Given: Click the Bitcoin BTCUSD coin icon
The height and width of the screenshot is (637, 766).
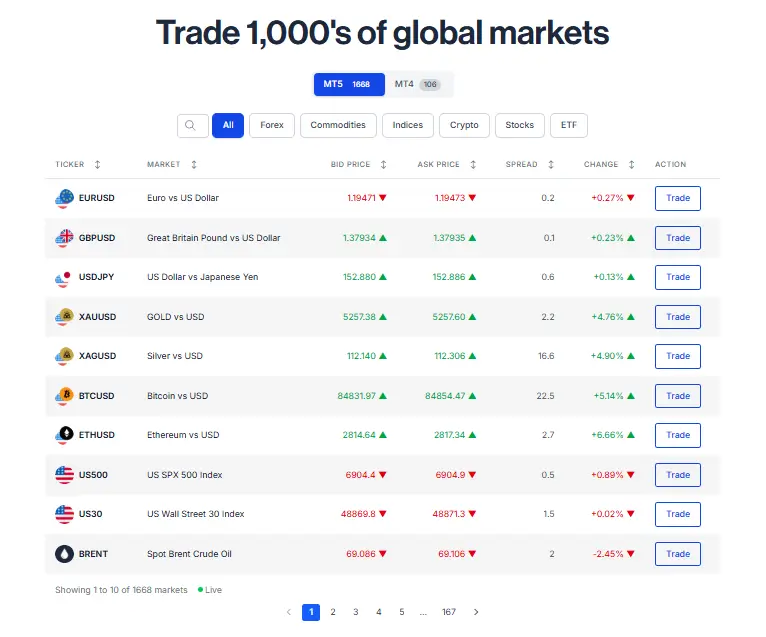Looking at the screenshot, I should 64,396.
